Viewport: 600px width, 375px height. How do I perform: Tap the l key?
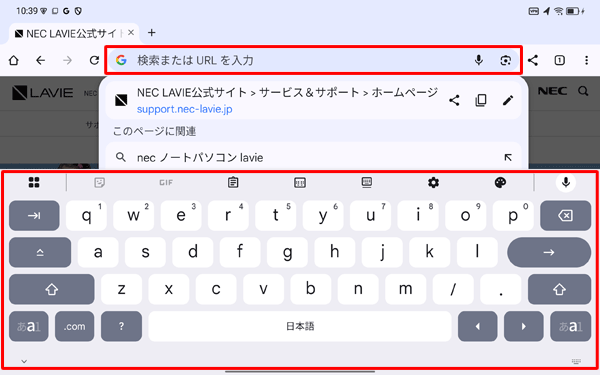(477, 253)
